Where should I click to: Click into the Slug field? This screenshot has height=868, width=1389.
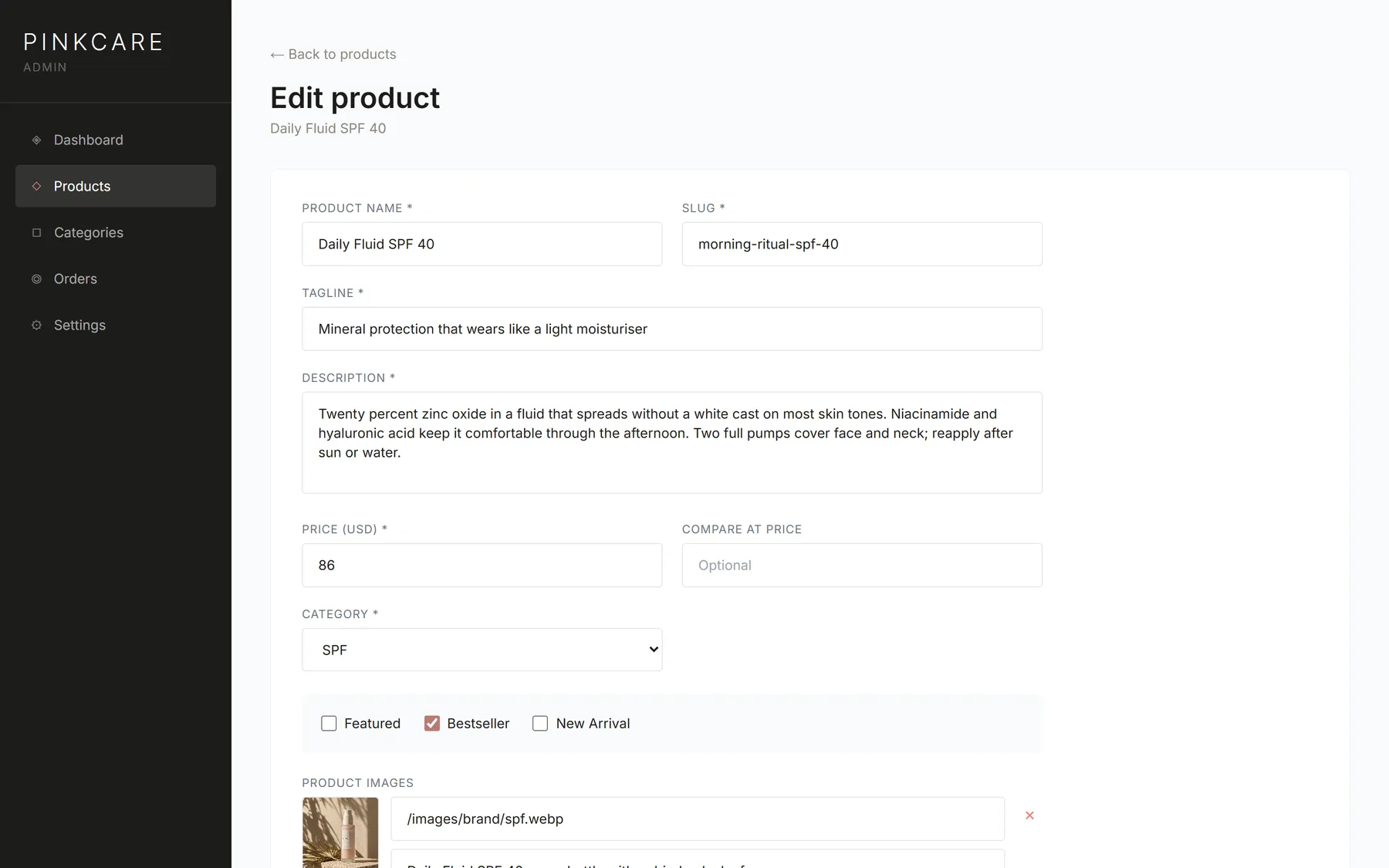[x=862, y=244]
